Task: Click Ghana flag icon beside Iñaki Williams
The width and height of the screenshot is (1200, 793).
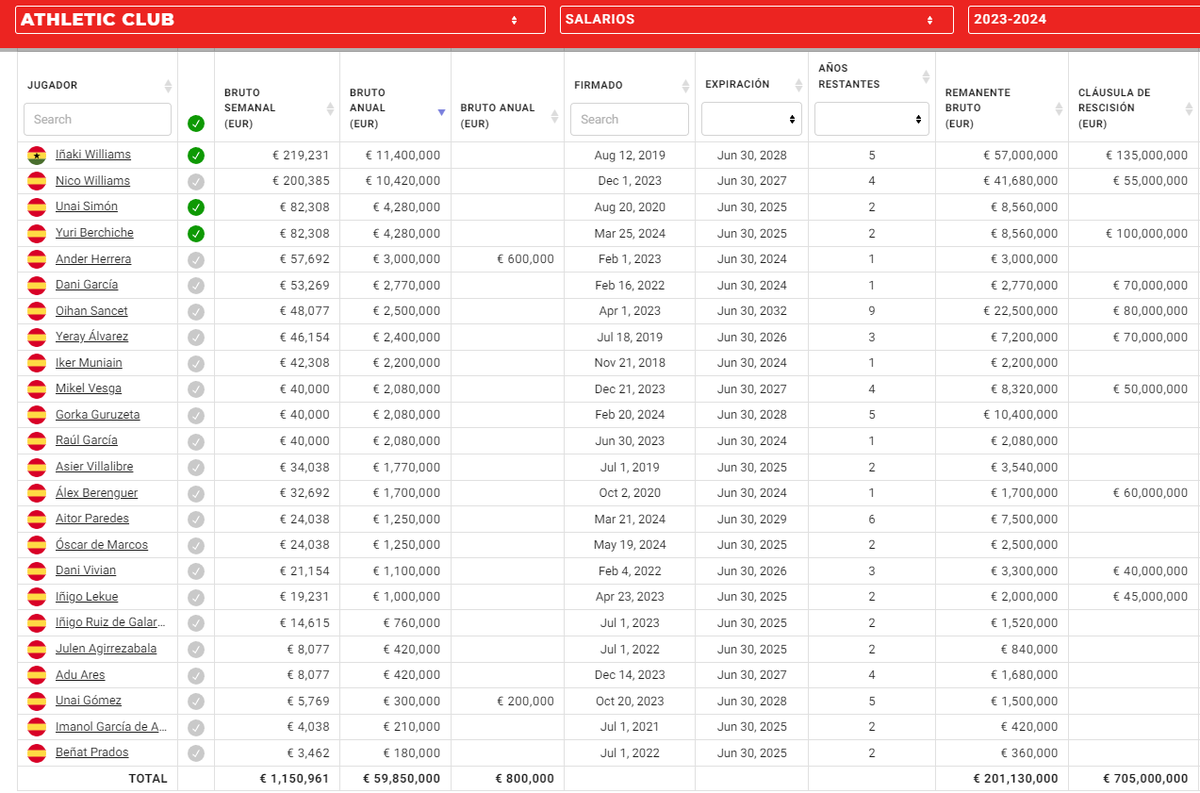Action: tap(37, 155)
